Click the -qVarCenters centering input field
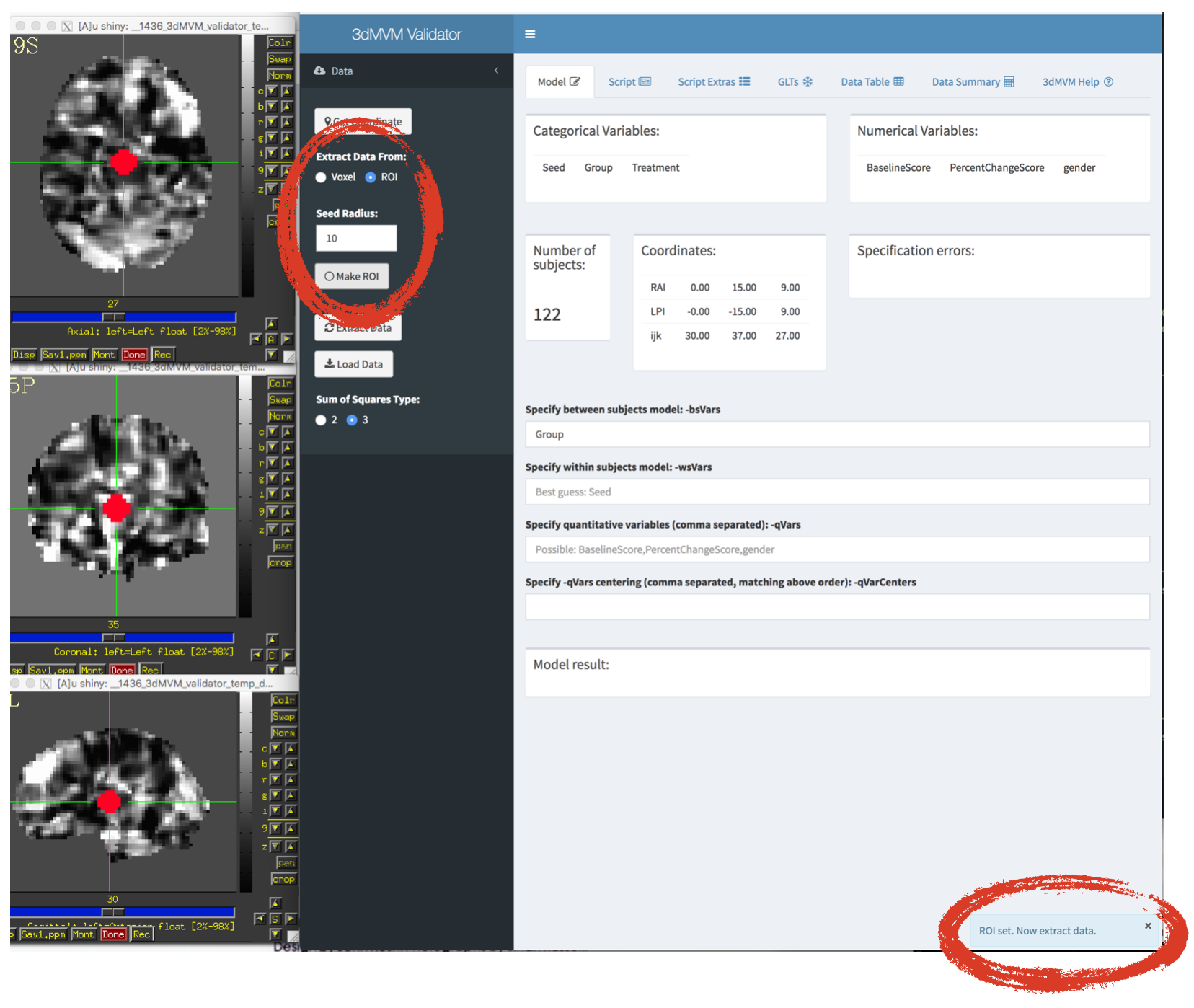The height and width of the screenshot is (1008, 1194). 837,607
